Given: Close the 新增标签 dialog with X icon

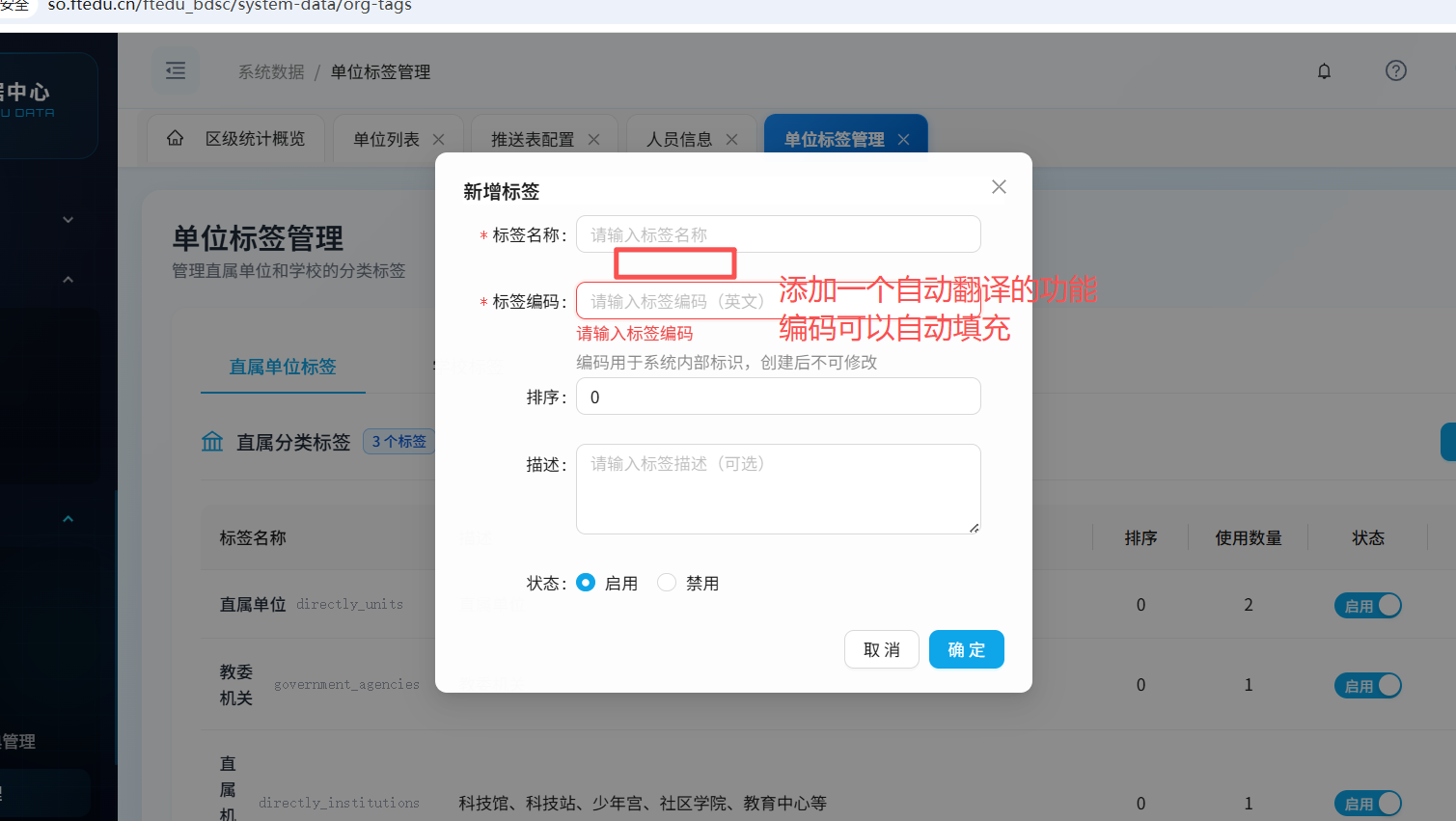Looking at the screenshot, I should pos(999,187).
